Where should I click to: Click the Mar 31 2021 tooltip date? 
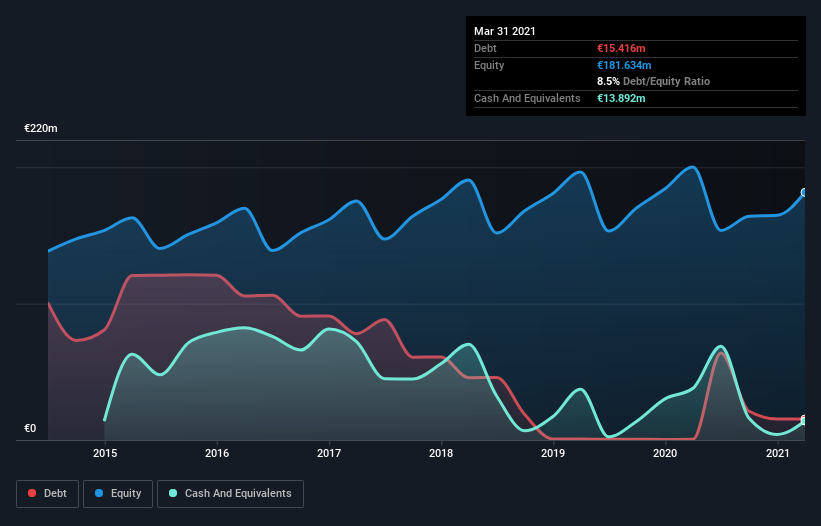[505, 31]
